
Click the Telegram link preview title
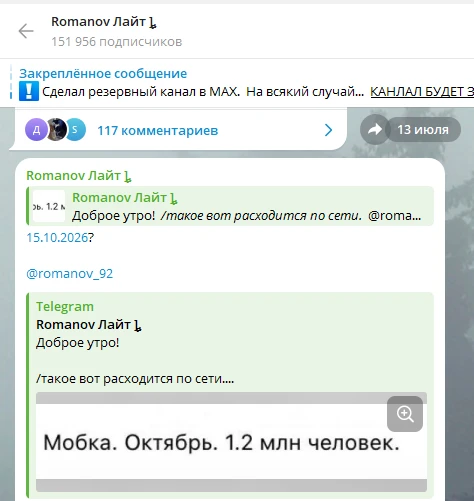pos(65,306)
